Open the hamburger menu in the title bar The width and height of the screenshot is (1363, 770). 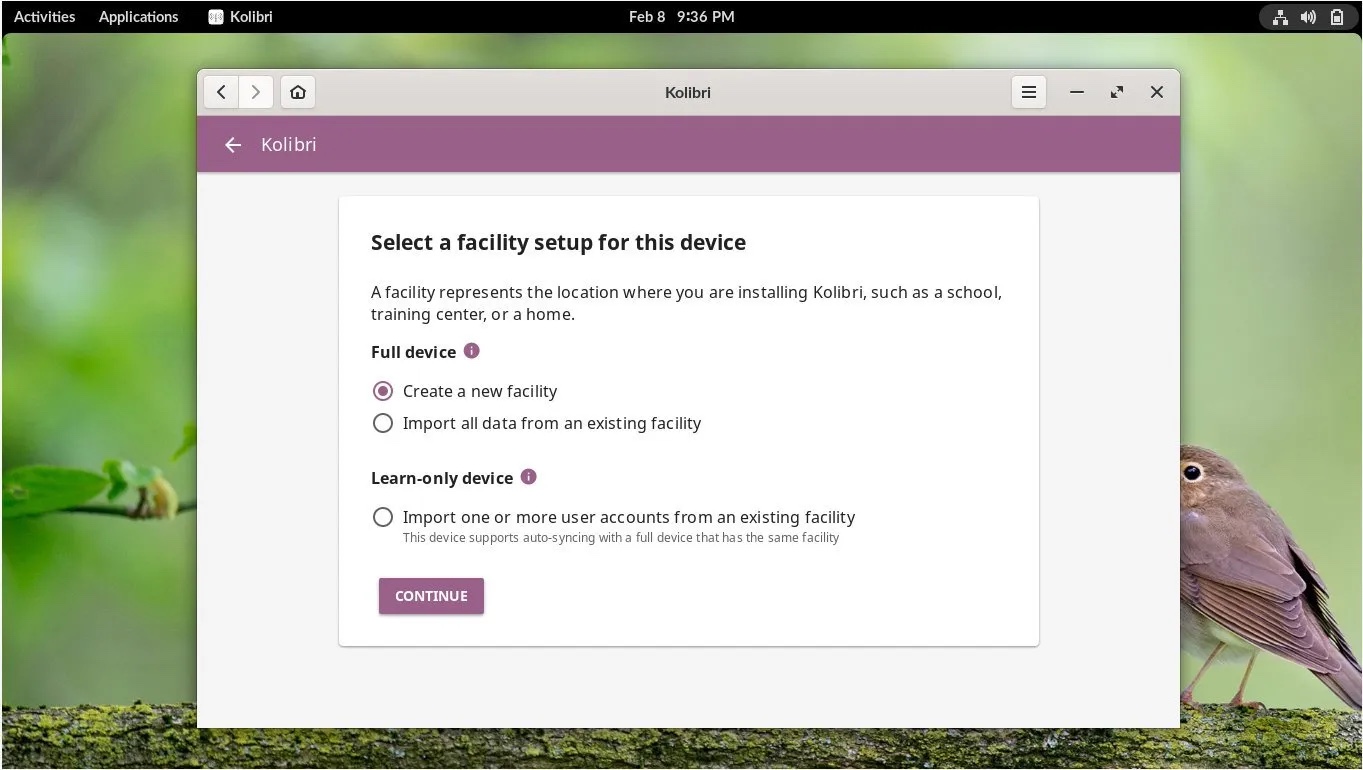tap(1029, 91)
